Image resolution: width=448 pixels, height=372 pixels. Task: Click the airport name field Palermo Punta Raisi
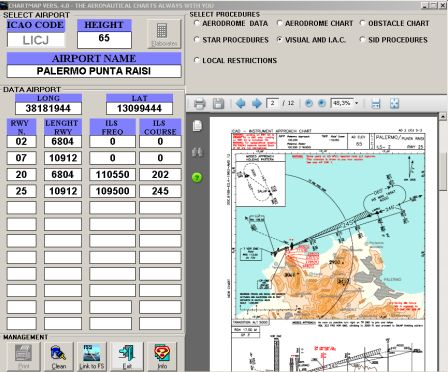point(94,71)
